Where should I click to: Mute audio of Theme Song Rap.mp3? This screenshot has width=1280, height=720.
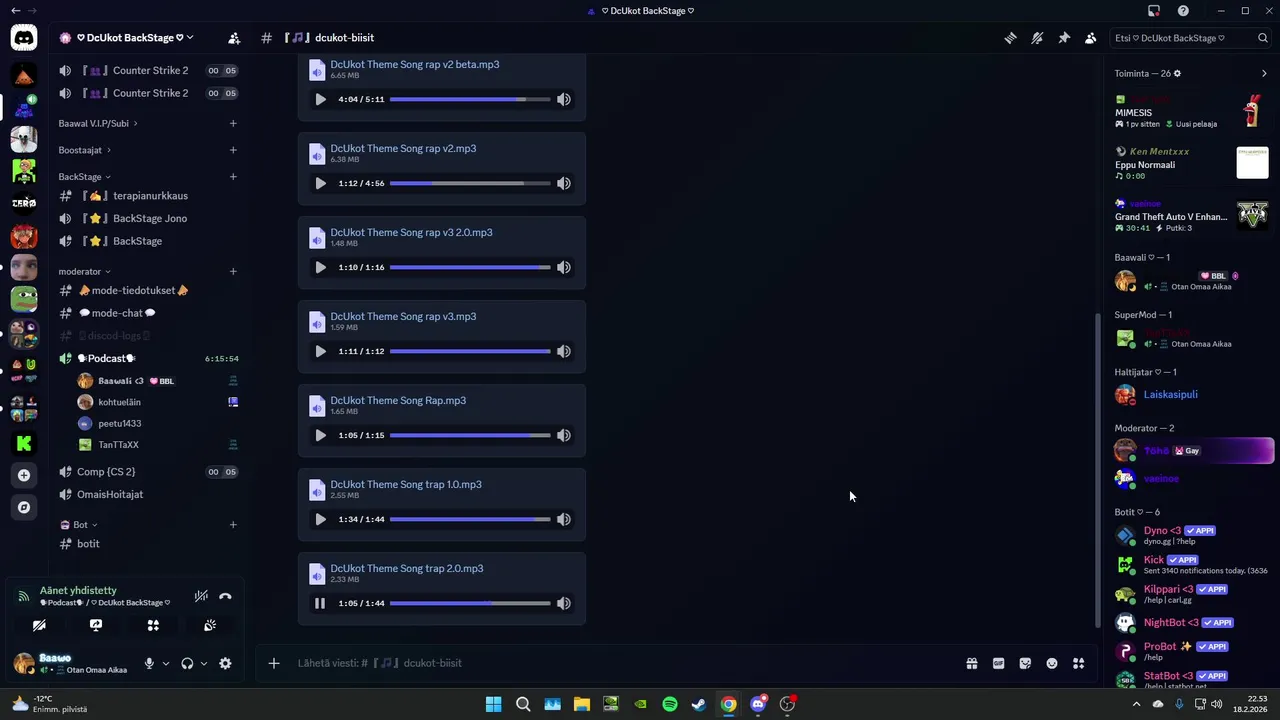click(564, 435)
